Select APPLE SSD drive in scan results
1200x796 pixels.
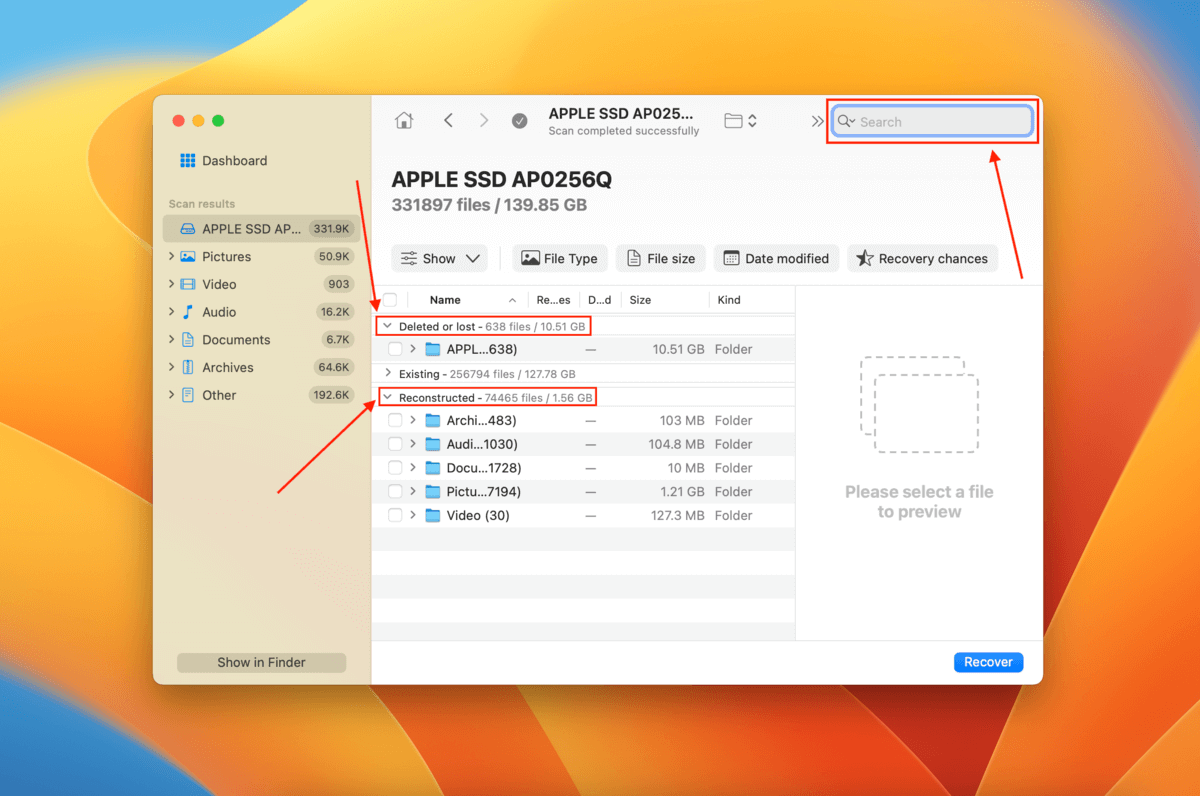click(x=262, y=229)
